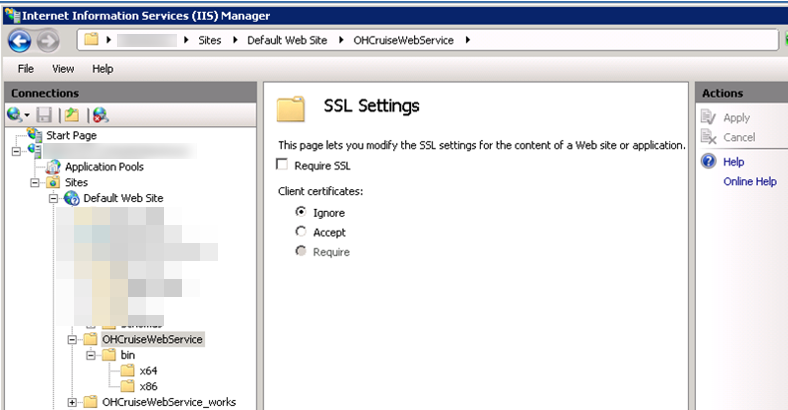
Task: Click the Apply action link
Action: click(x=736, y=118)
